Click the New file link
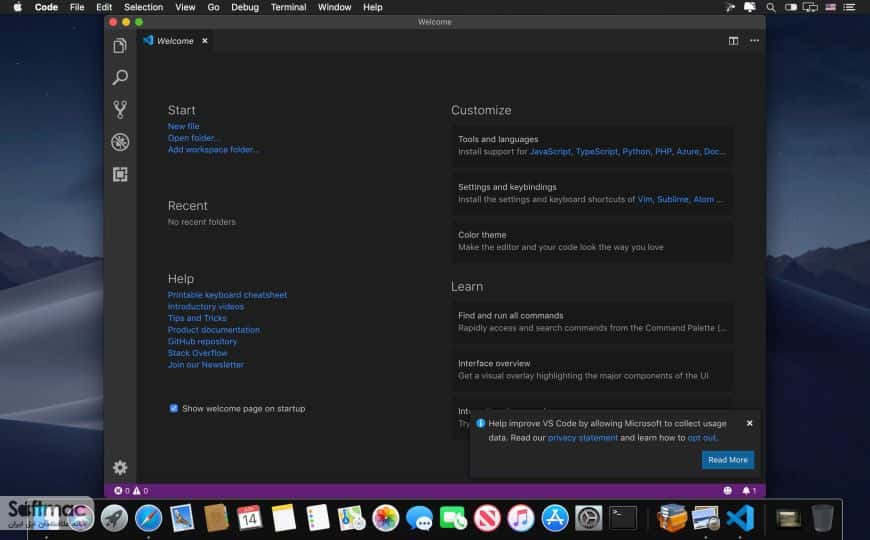 pos(183,126)
